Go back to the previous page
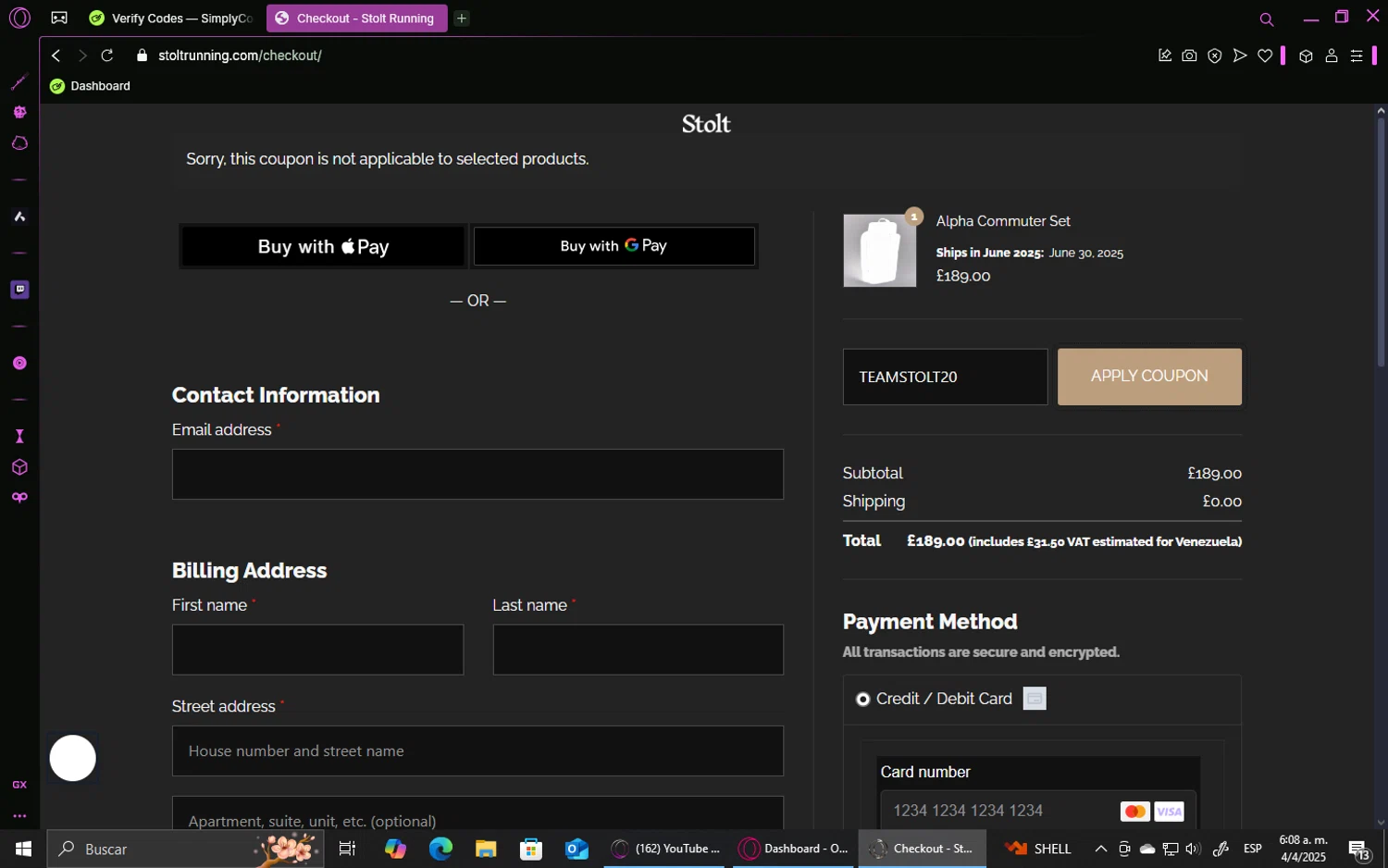This screenshot has height=868, width=1388. tap(56, 56)
